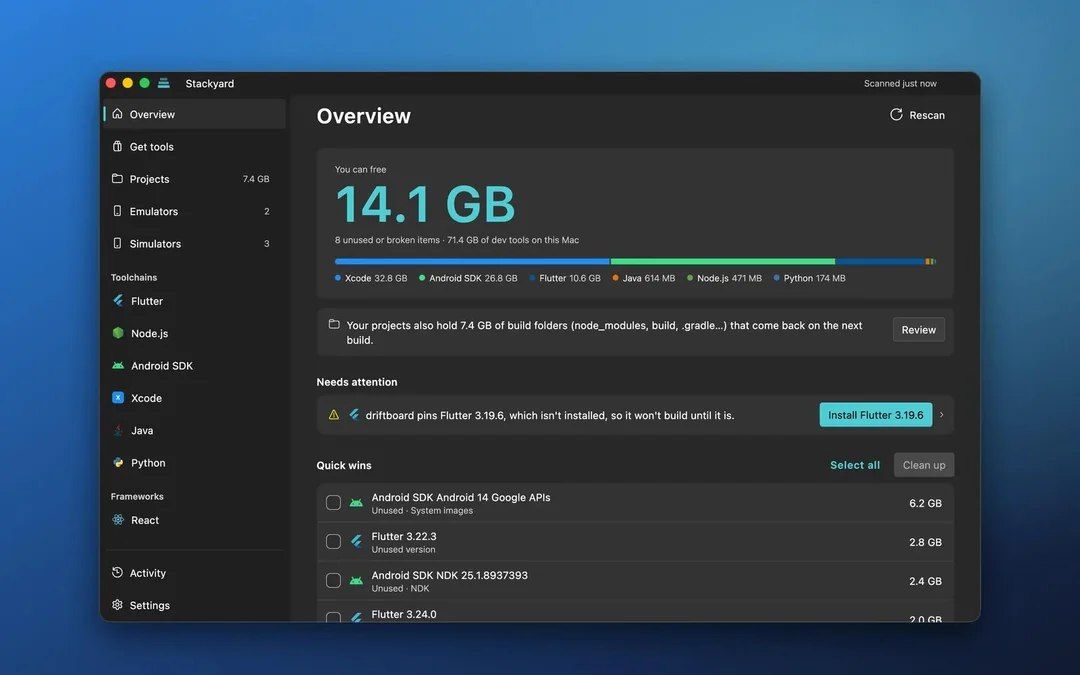Click the folder icon in build folders notice
The width and height of the screenshot is (1080, 675).
[334, 324]
